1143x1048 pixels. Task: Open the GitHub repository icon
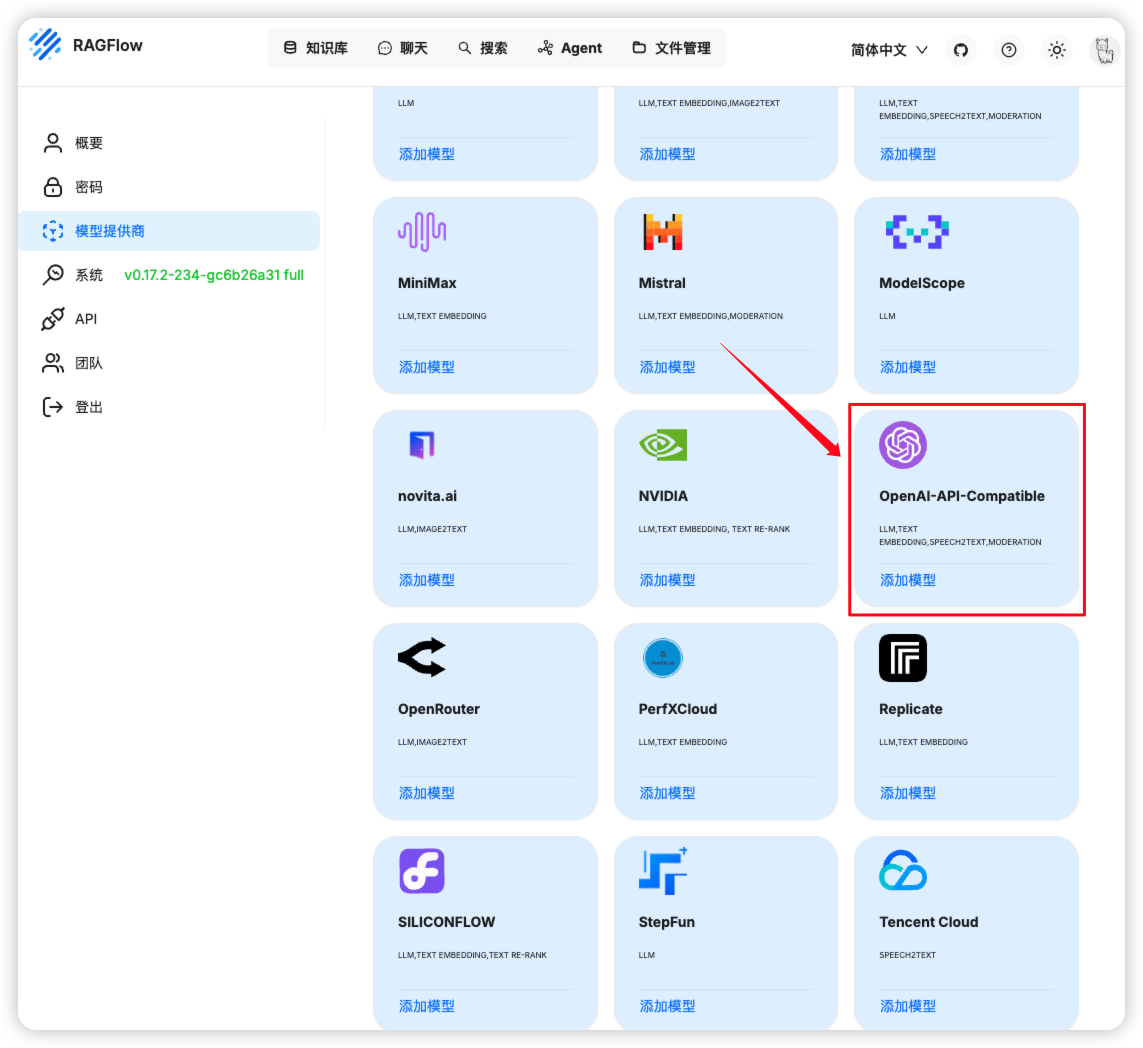click(961, 50)
